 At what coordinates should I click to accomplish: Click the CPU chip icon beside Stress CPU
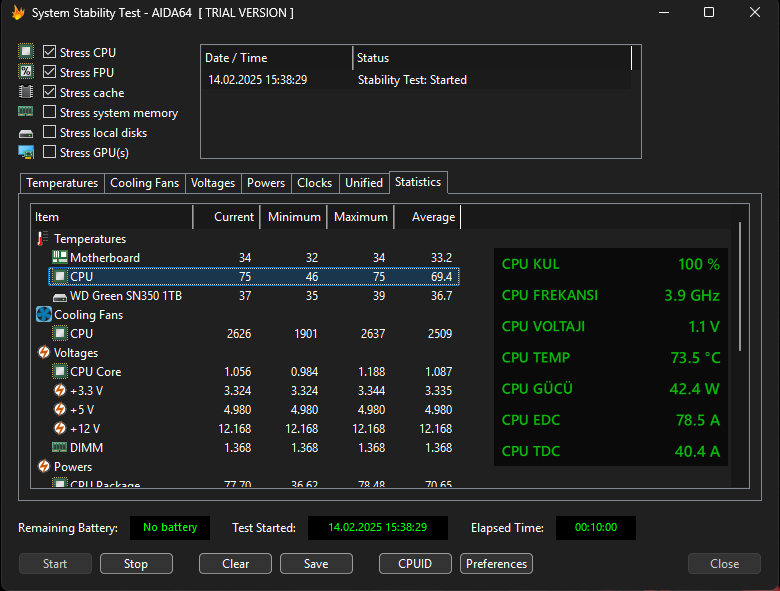tap(26, 51)
